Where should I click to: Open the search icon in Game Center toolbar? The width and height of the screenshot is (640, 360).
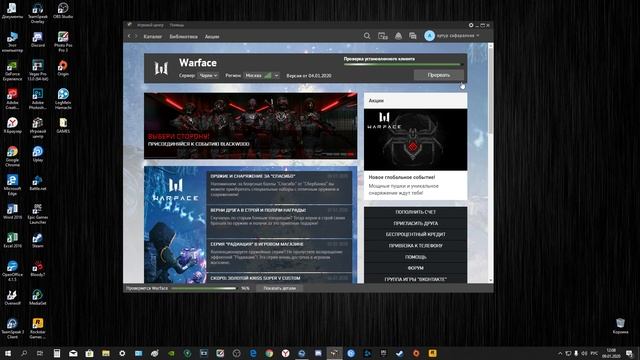[367, 36]
